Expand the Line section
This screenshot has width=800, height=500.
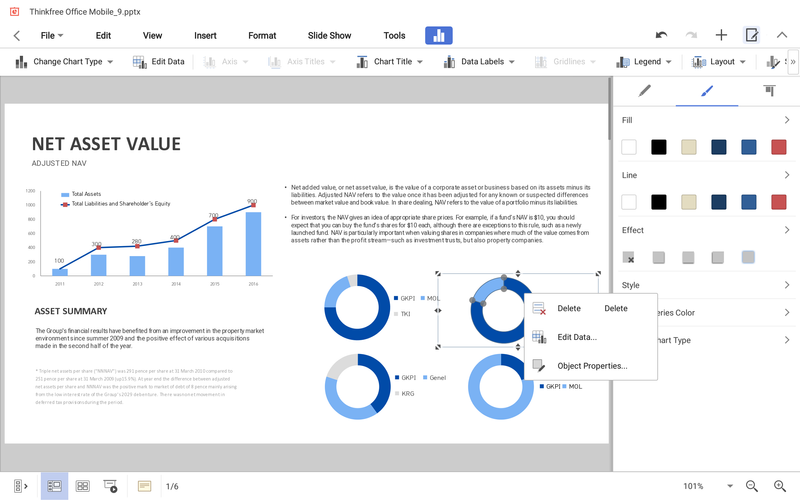(x=706, y=175)
